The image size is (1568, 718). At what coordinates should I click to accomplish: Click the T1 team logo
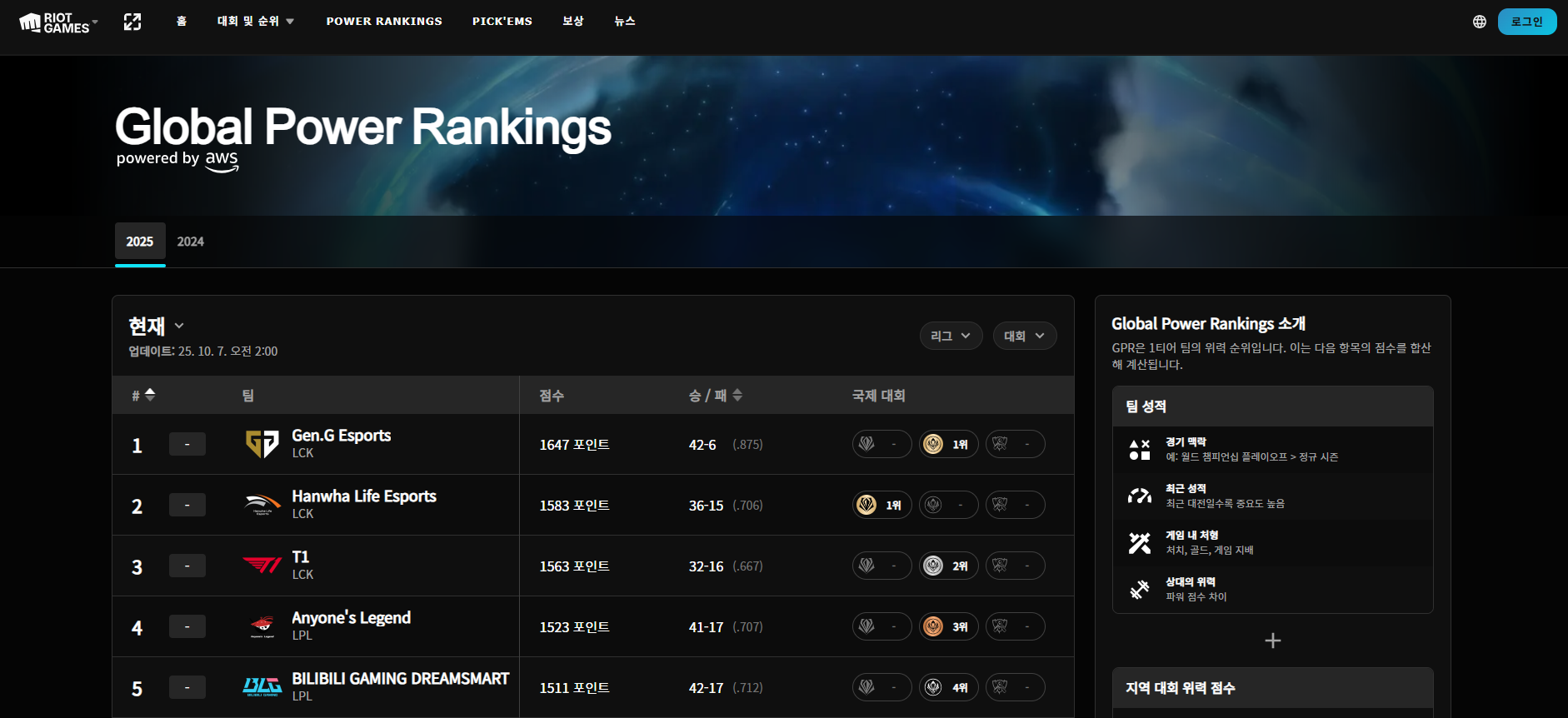coord(262,566)
